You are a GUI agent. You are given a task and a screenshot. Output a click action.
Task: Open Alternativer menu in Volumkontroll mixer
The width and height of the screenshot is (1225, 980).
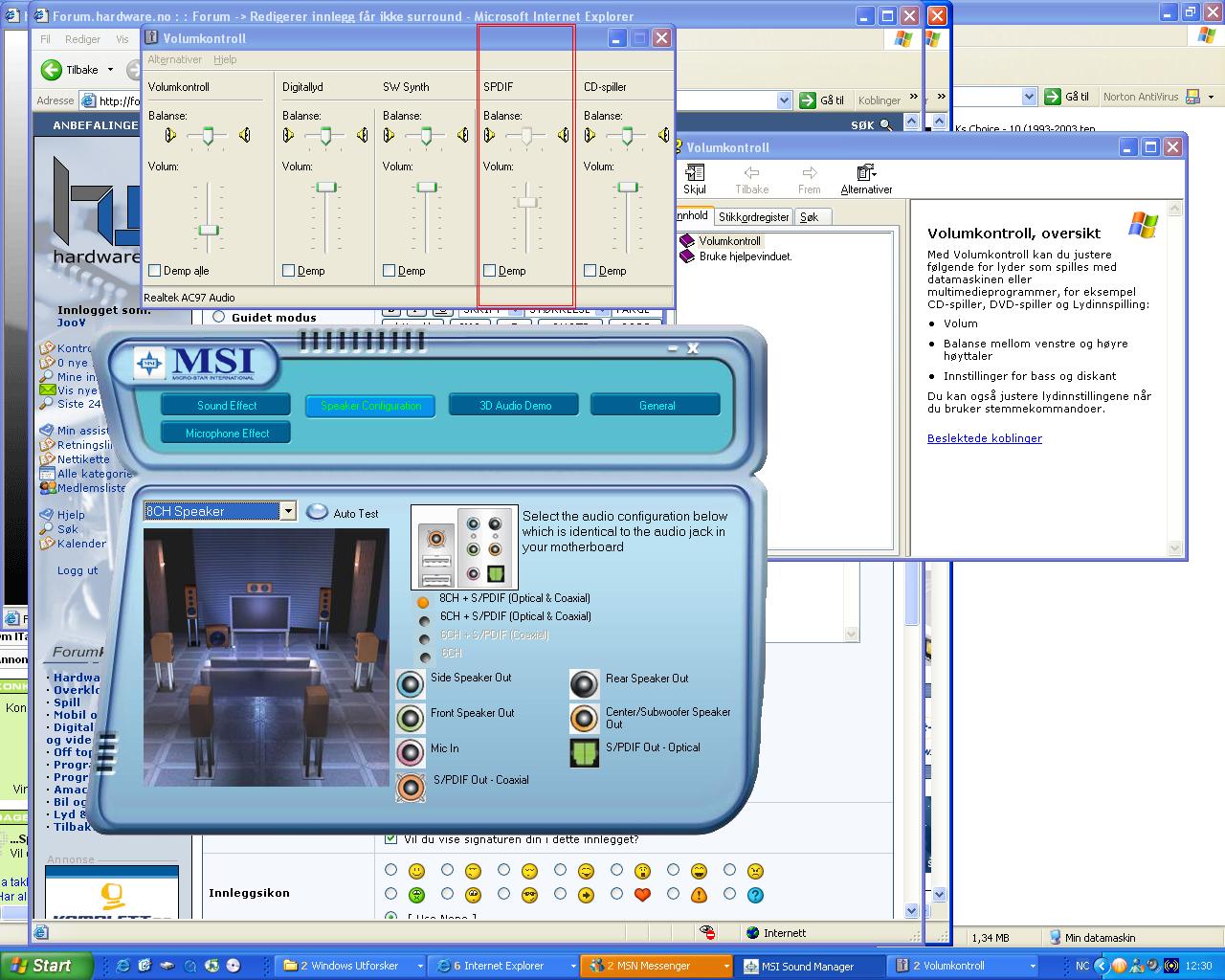175,59
